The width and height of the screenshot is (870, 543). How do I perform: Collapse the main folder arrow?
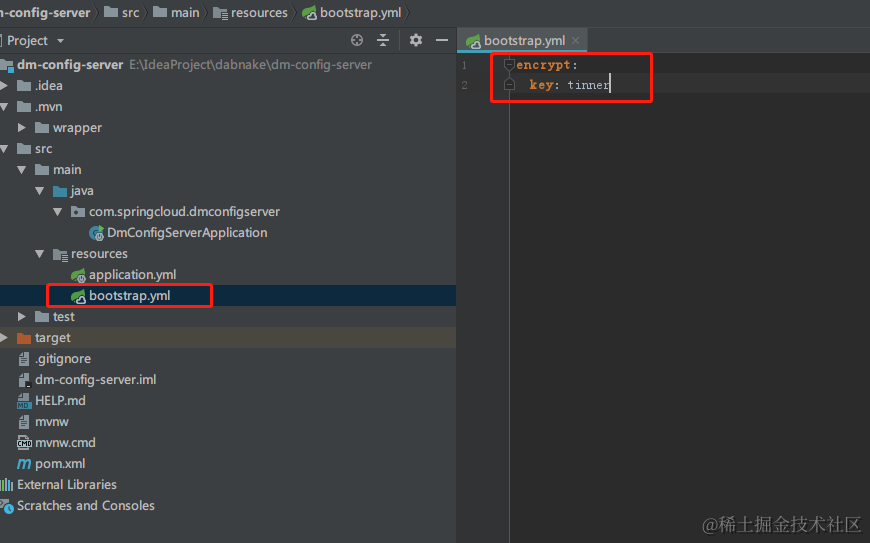click(22, 170)
